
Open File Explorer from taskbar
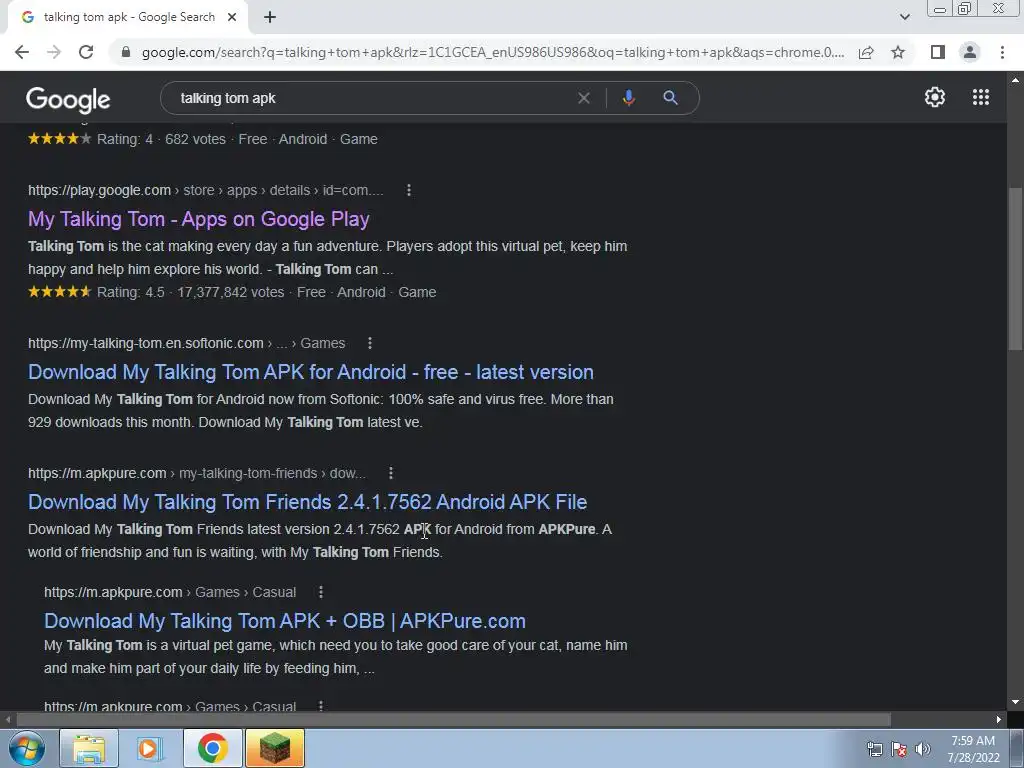(x=89, y=748)
